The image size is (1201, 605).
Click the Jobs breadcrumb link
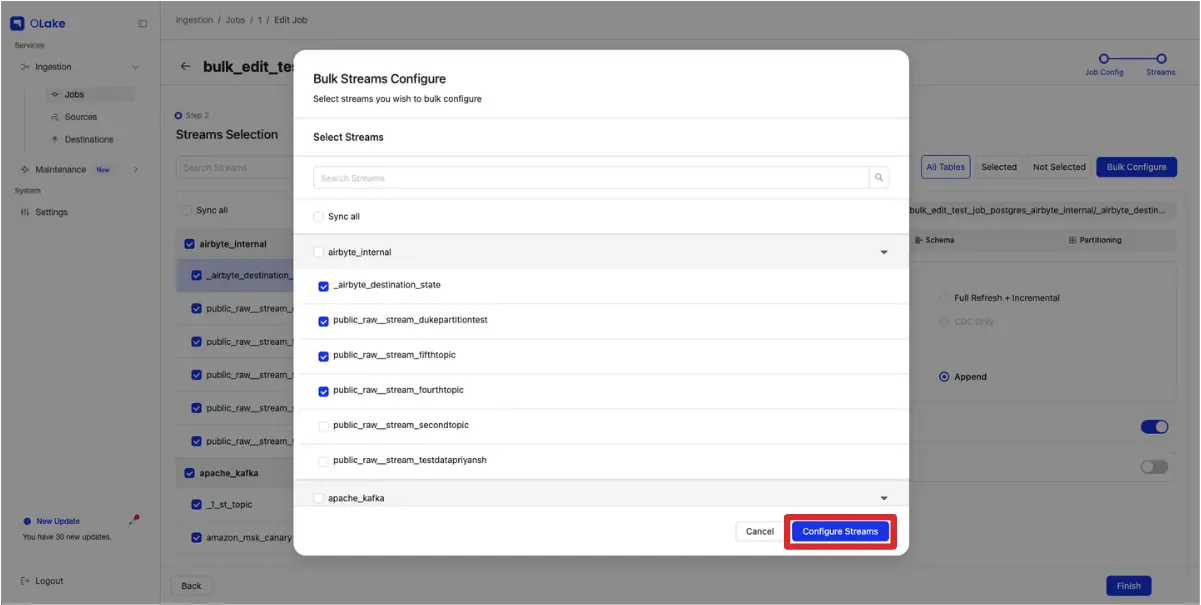click(x=235, y=20)
